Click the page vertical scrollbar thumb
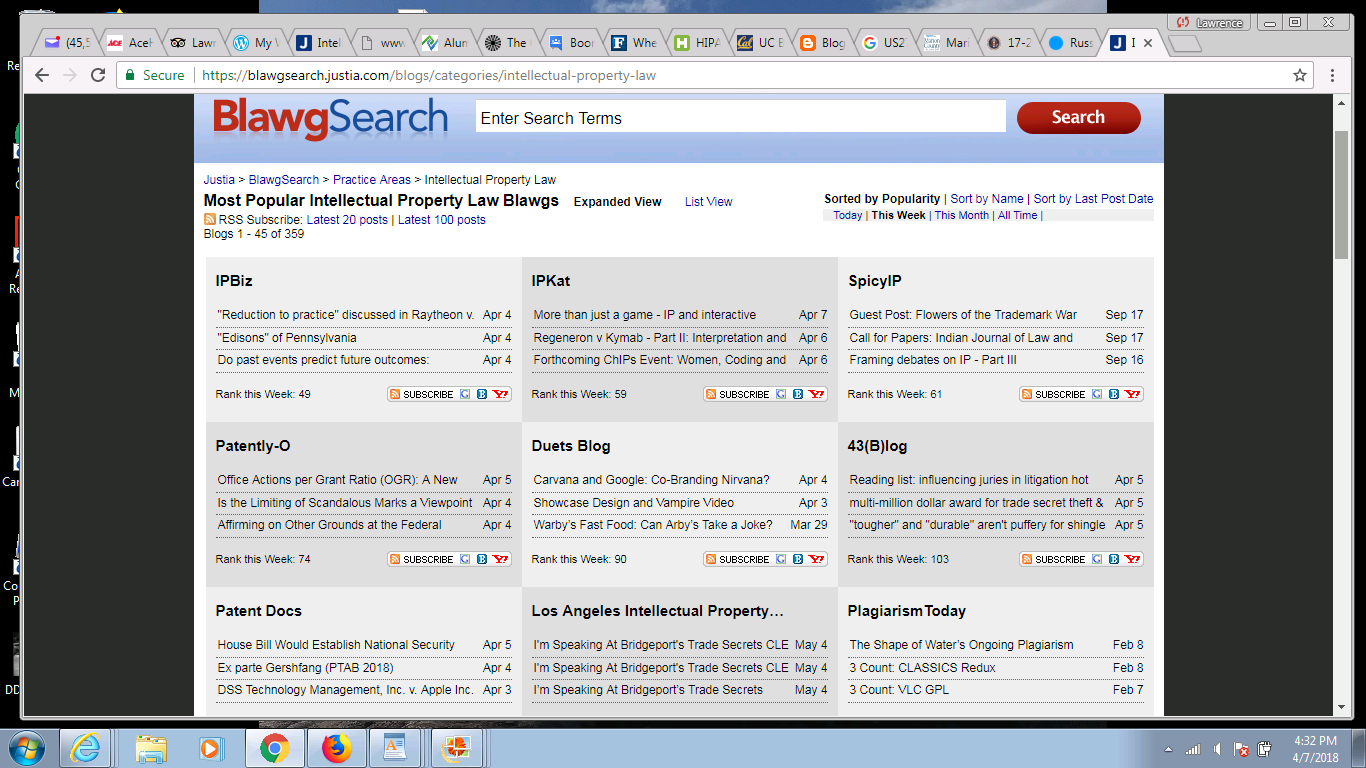Image resolution: width=1366 pixels, height=768 pixels. click(1341, 194)
